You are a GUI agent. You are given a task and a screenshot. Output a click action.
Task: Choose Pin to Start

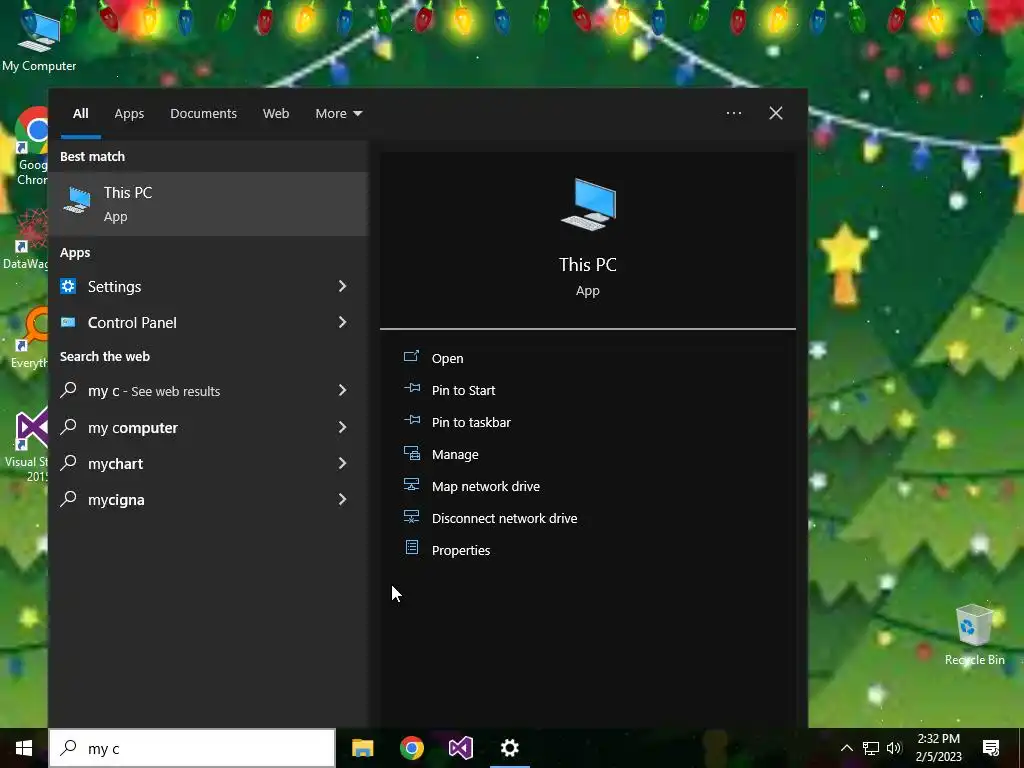tap(463, 390)
